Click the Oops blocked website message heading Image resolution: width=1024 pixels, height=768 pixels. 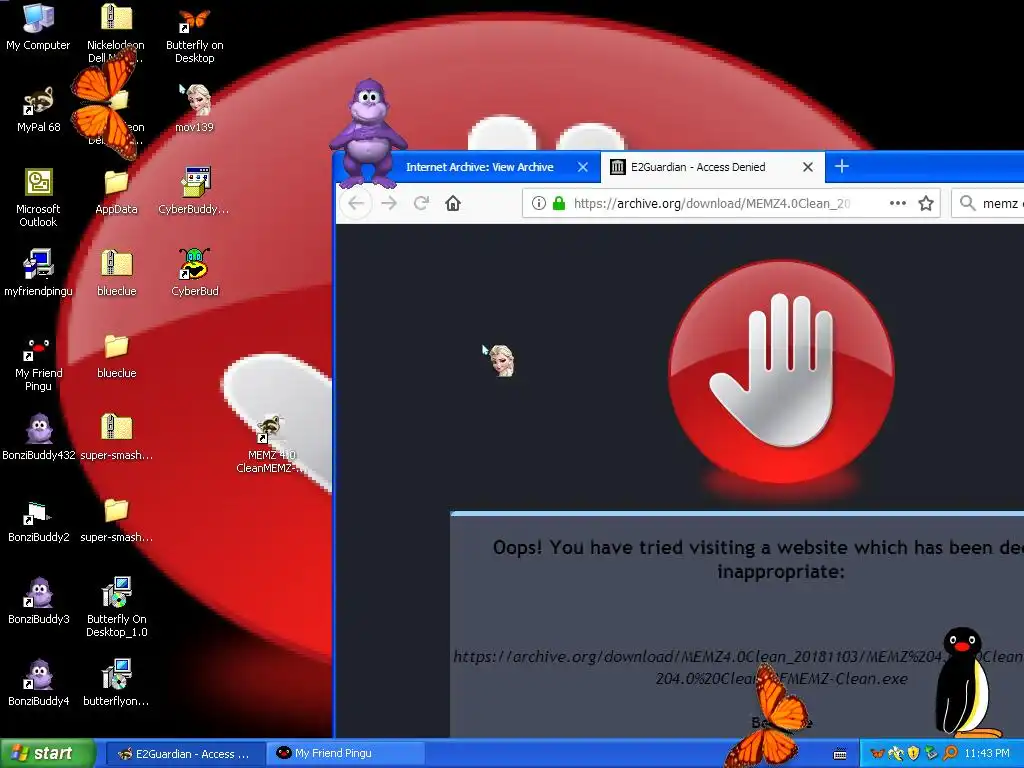(x=758, y=559)
